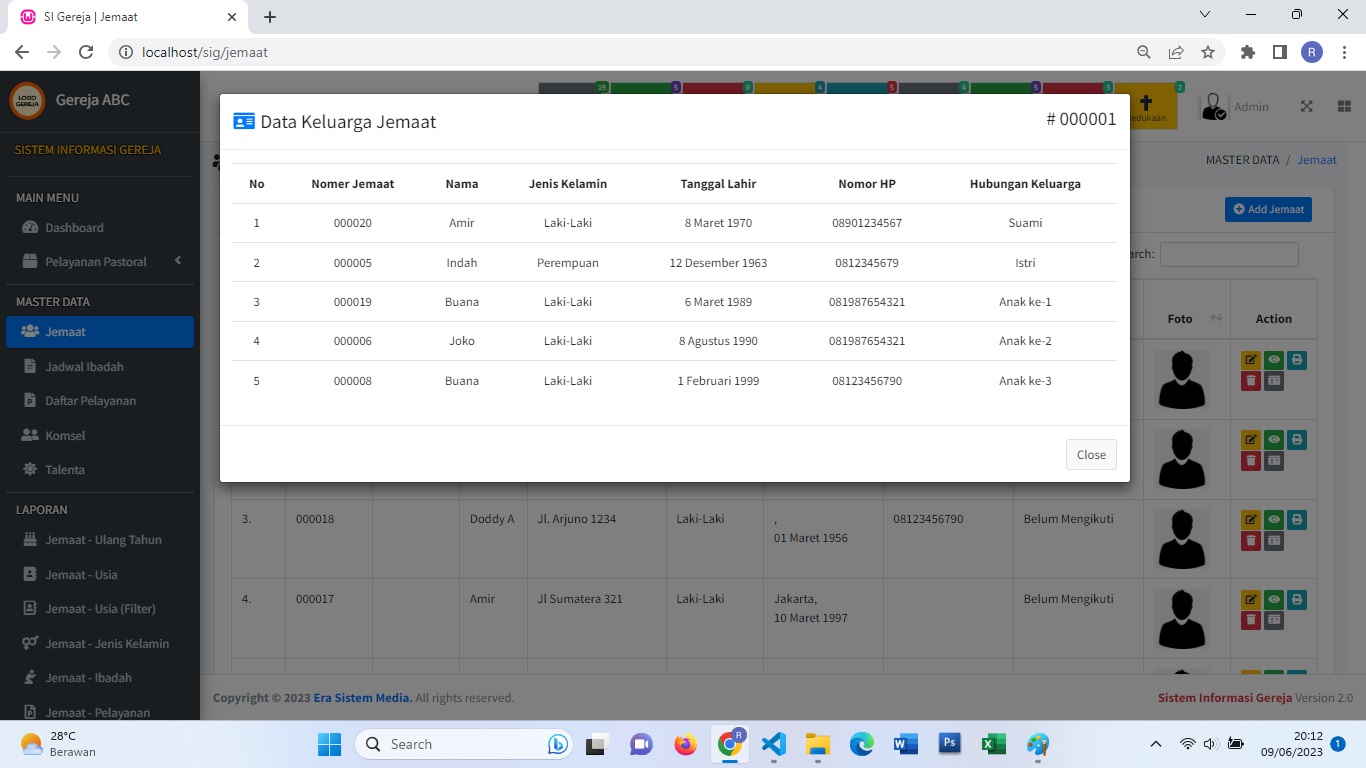The height and width of the screenshot is (768, 1366).
Task: Click the red trash icon for jemaat 000017
Action: pos(1251,621)
